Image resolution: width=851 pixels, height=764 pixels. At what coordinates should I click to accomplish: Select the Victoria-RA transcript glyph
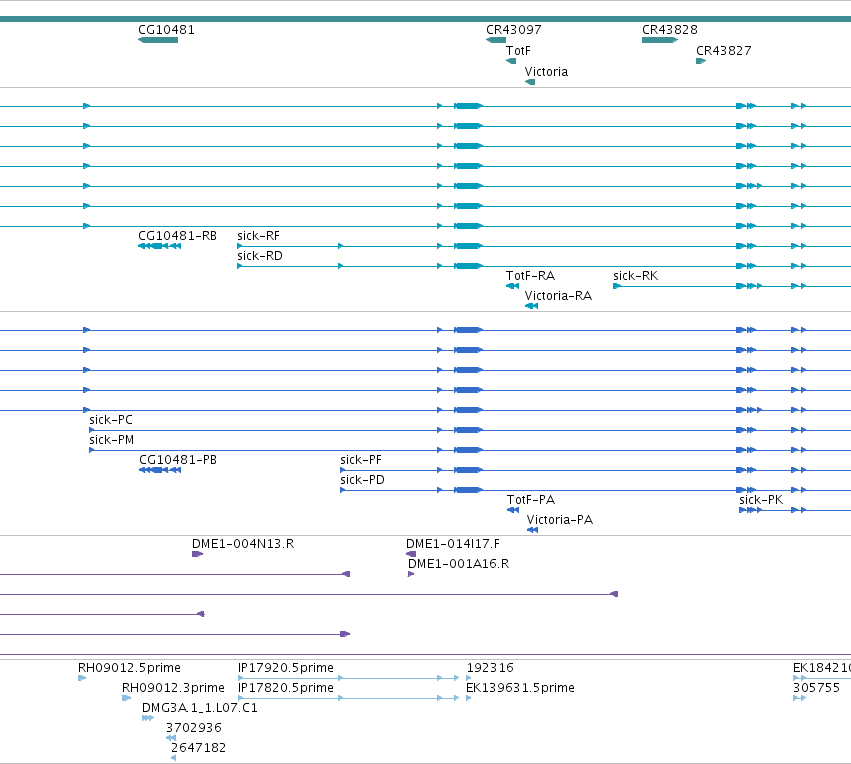531,307
